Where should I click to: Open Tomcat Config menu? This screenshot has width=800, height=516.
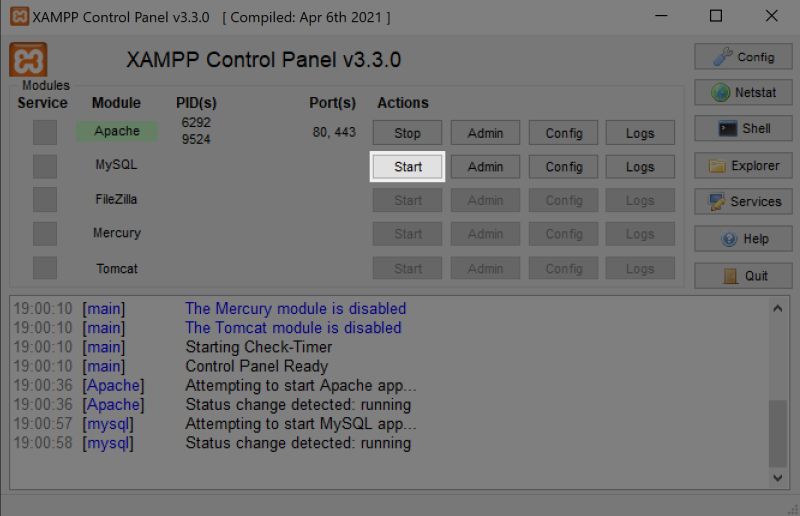563,268
